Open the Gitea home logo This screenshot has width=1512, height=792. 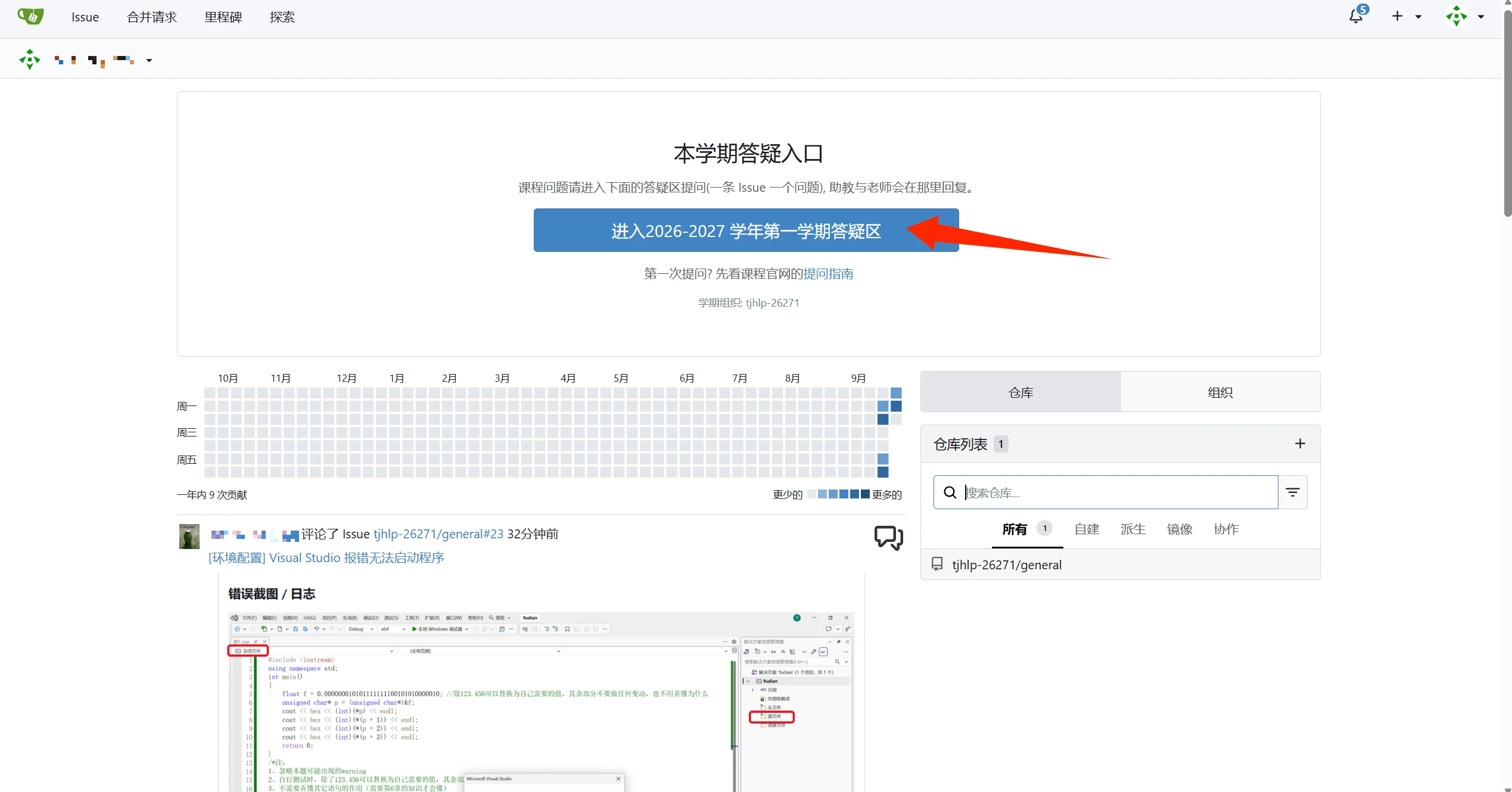tap(30, 17)
